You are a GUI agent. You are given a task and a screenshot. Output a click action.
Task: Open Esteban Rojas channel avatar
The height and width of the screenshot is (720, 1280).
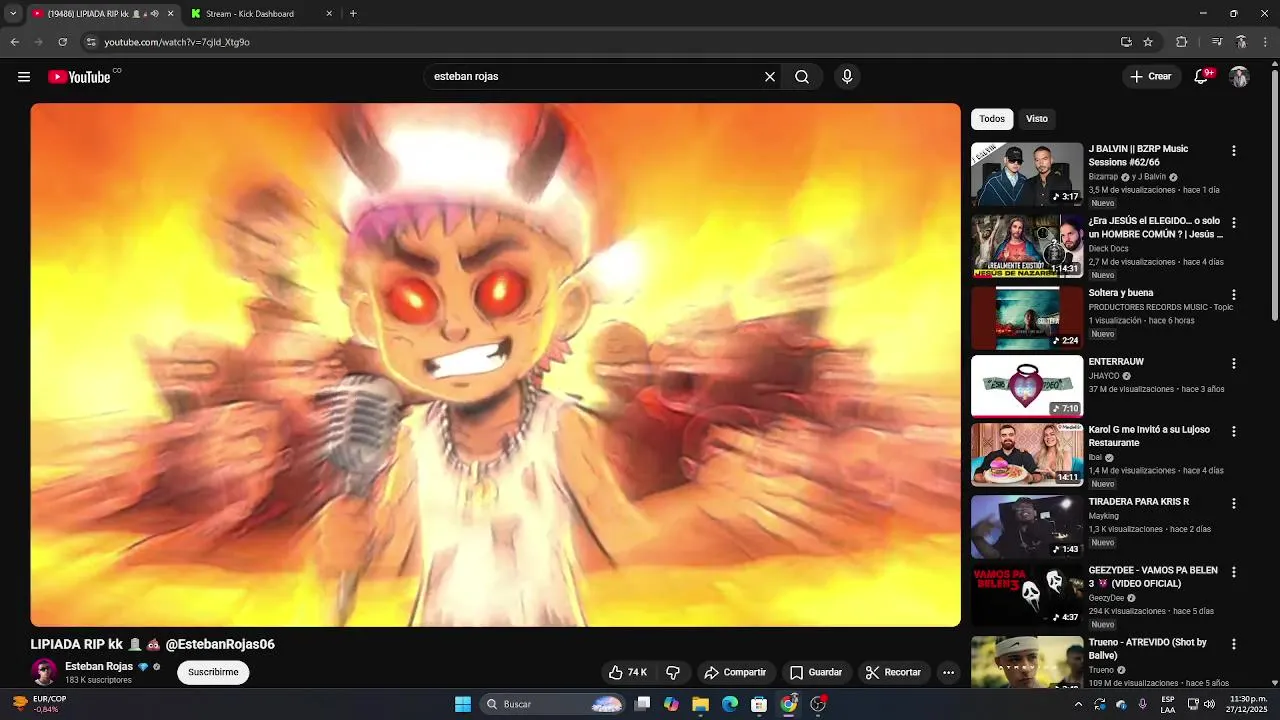(x=44, y=672)
